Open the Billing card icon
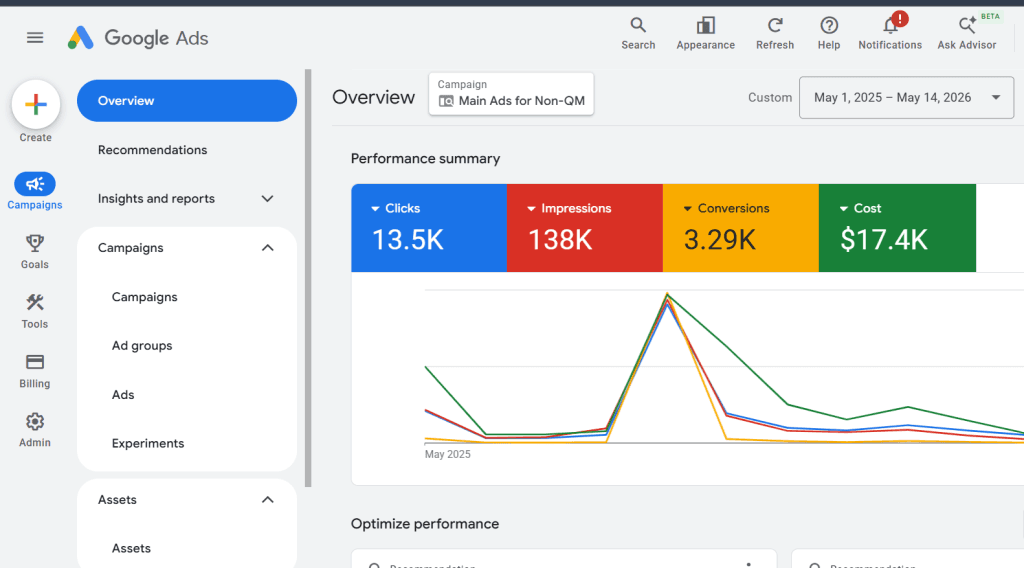1024x568 pixels. point(35,362)
